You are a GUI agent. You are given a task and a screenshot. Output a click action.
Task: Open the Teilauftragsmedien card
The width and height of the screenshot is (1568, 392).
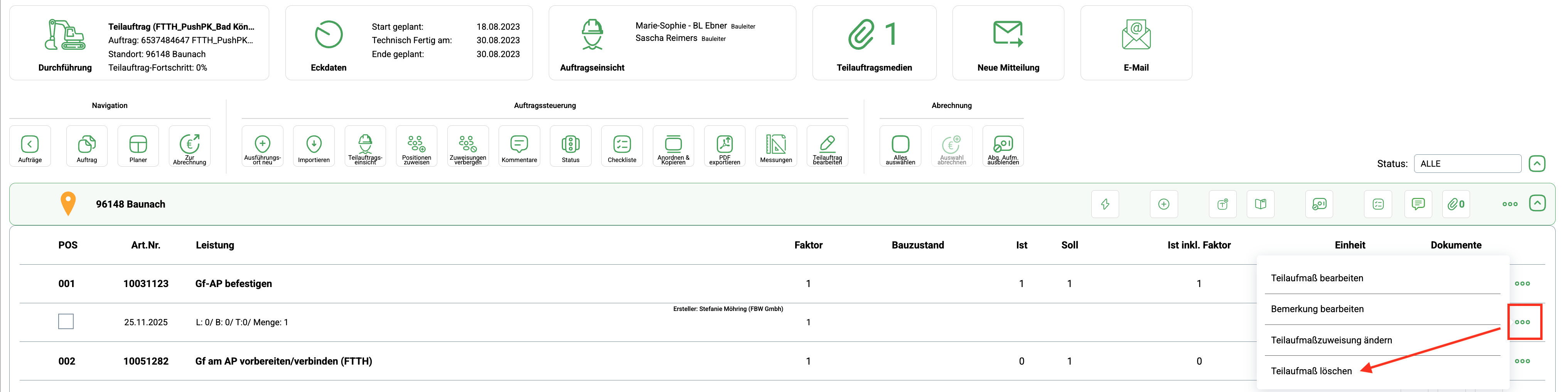click(874, 43)
